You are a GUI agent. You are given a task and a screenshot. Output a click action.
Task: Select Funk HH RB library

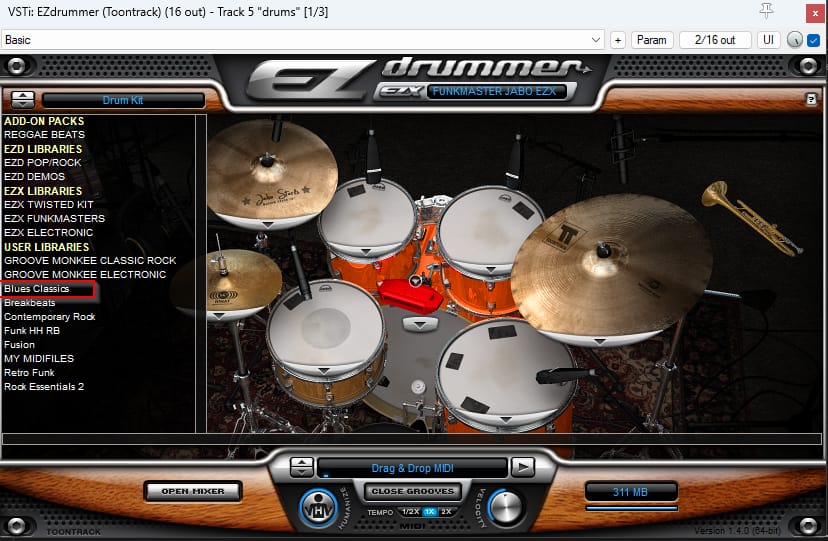(32, 330)
